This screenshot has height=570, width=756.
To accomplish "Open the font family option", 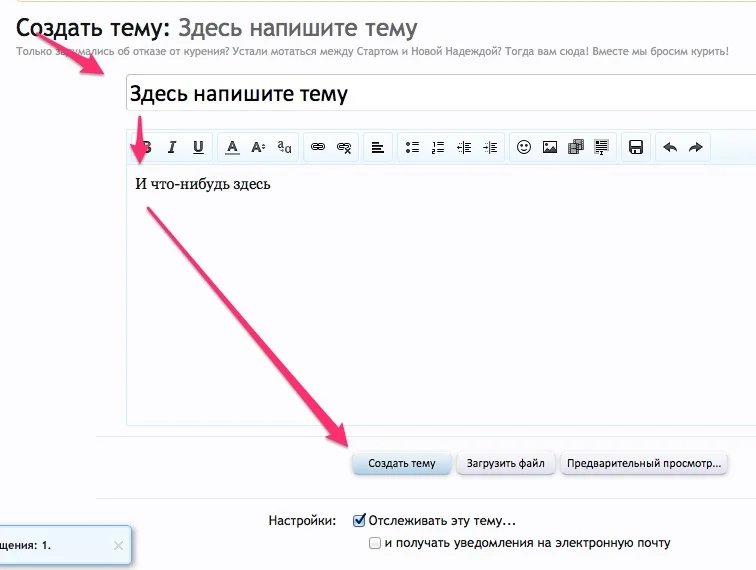I will click(284, 147).
